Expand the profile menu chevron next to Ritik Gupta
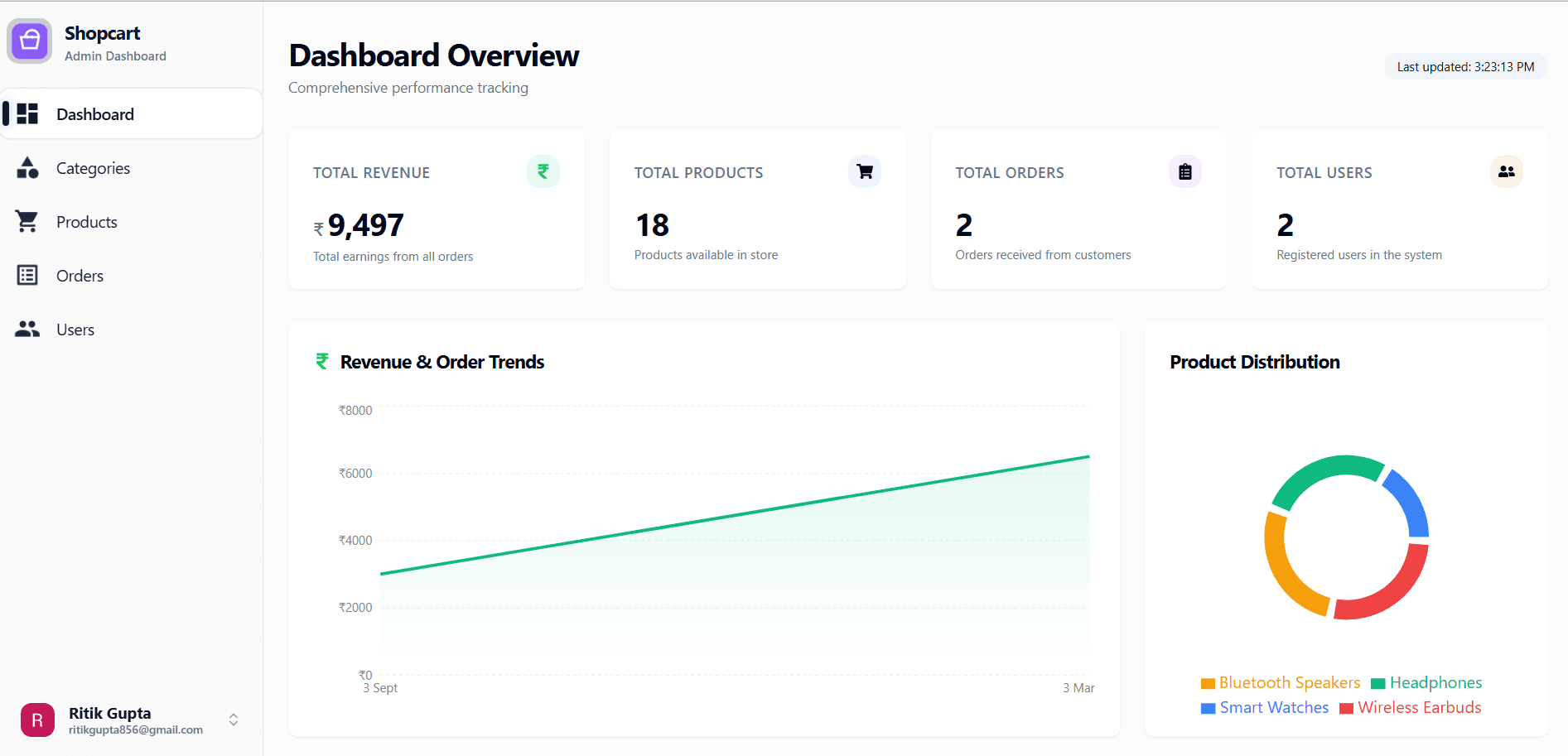The image size is (1568, 756). tap(233, 720)
